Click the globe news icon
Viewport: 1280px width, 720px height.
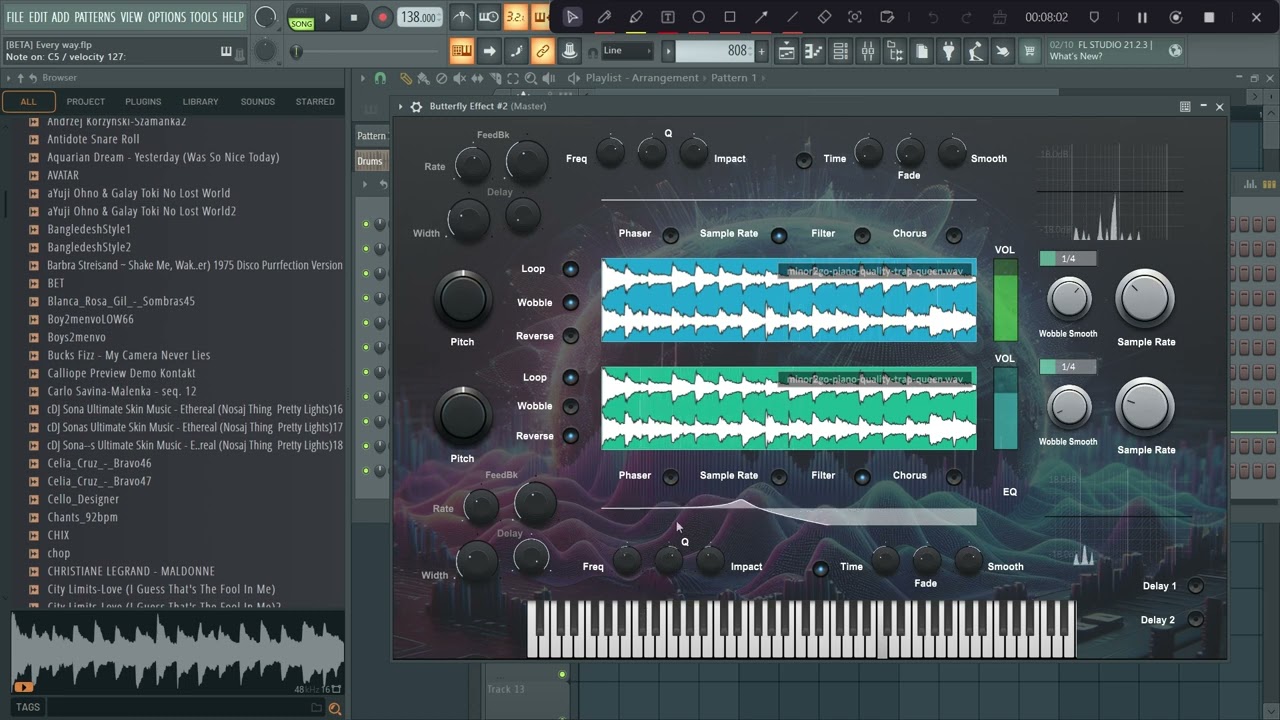[1175, 51]
